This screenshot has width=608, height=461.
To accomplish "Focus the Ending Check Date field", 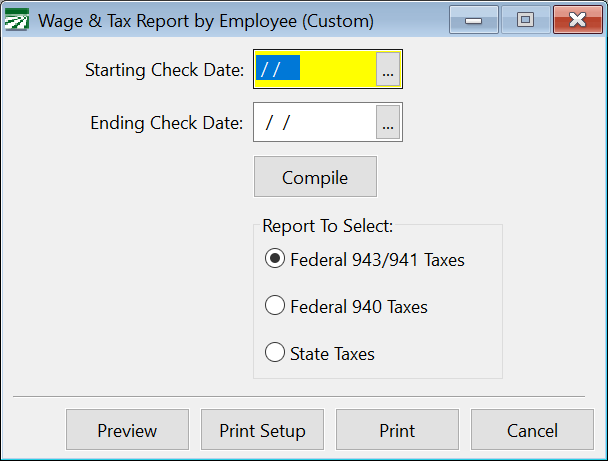I will point(315,123).
